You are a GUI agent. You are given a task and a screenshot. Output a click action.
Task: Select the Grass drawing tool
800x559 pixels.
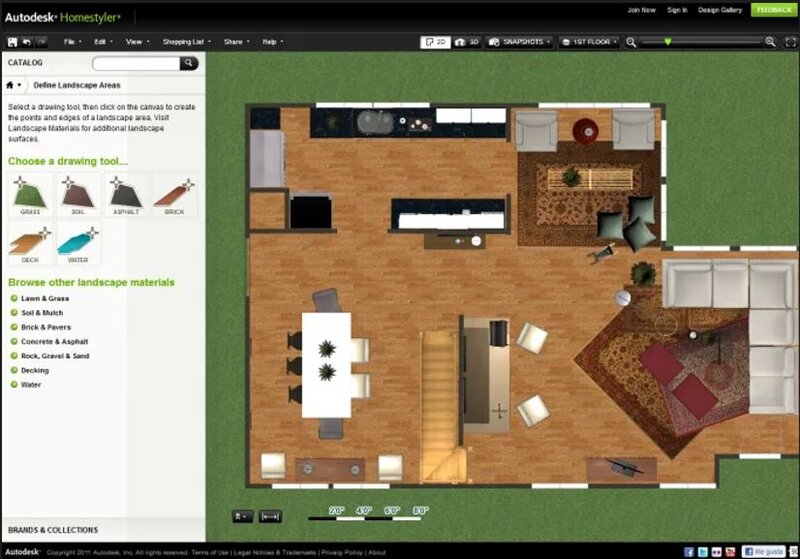[x=30, y=194]
